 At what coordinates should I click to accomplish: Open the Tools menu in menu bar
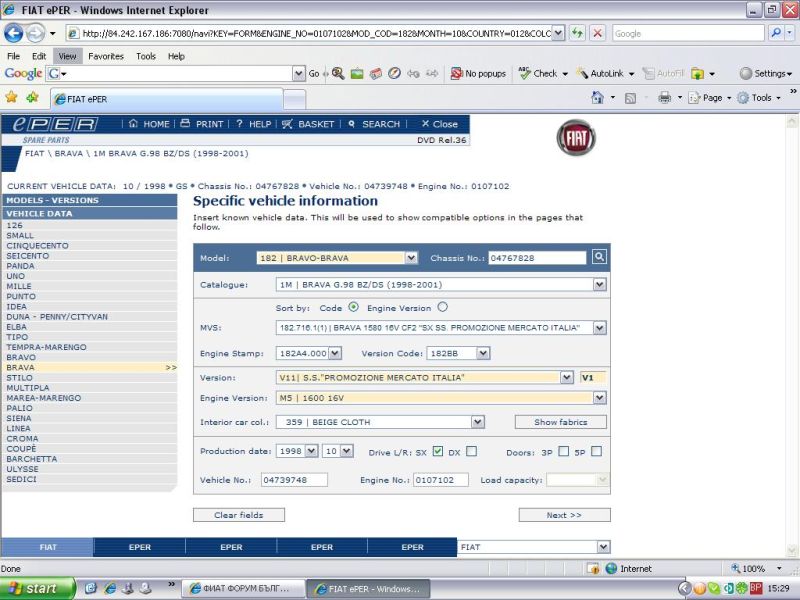pos(146,56)
